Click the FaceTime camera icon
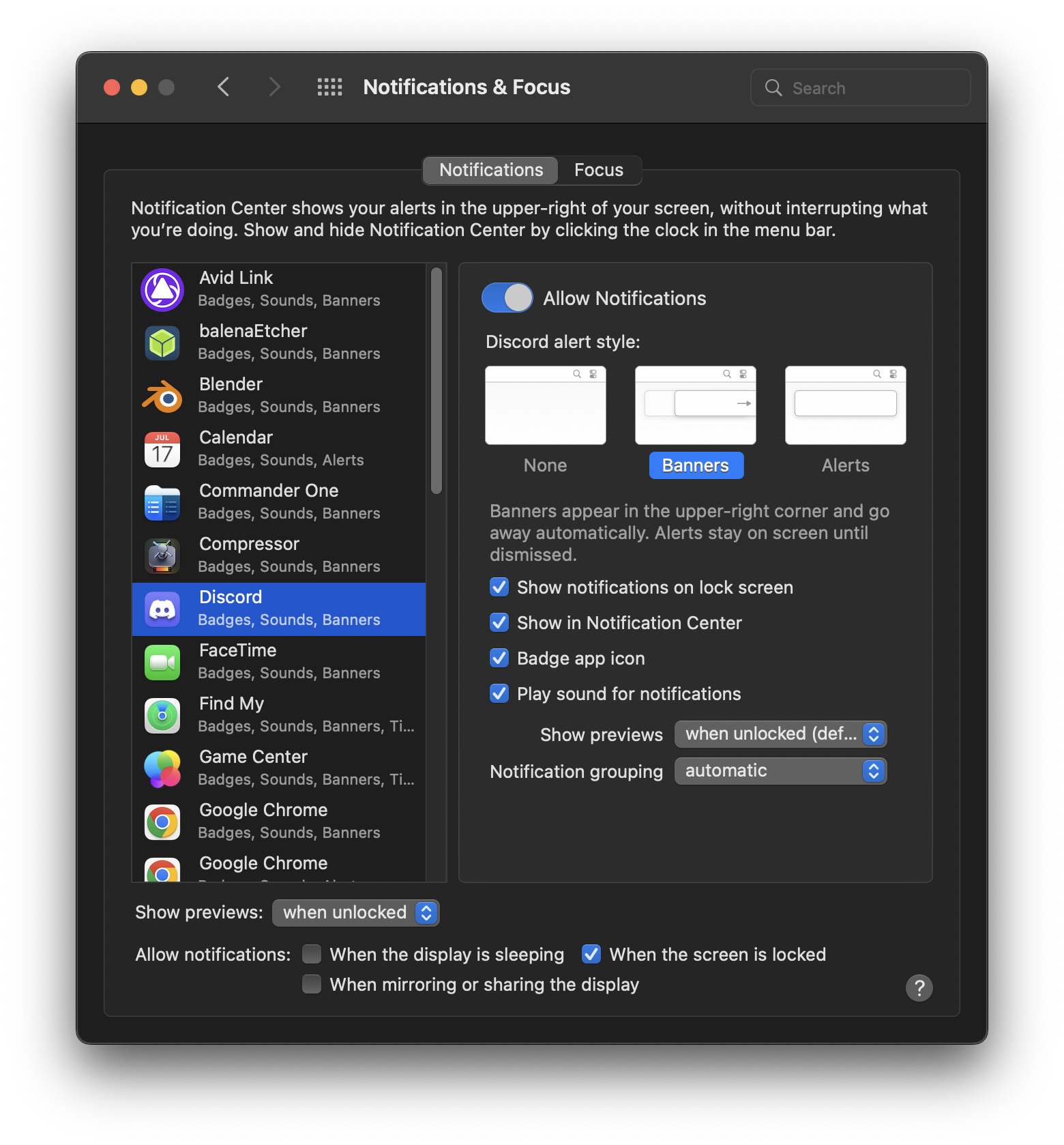The image size is (1064, 1145). [x=162, y=663]
